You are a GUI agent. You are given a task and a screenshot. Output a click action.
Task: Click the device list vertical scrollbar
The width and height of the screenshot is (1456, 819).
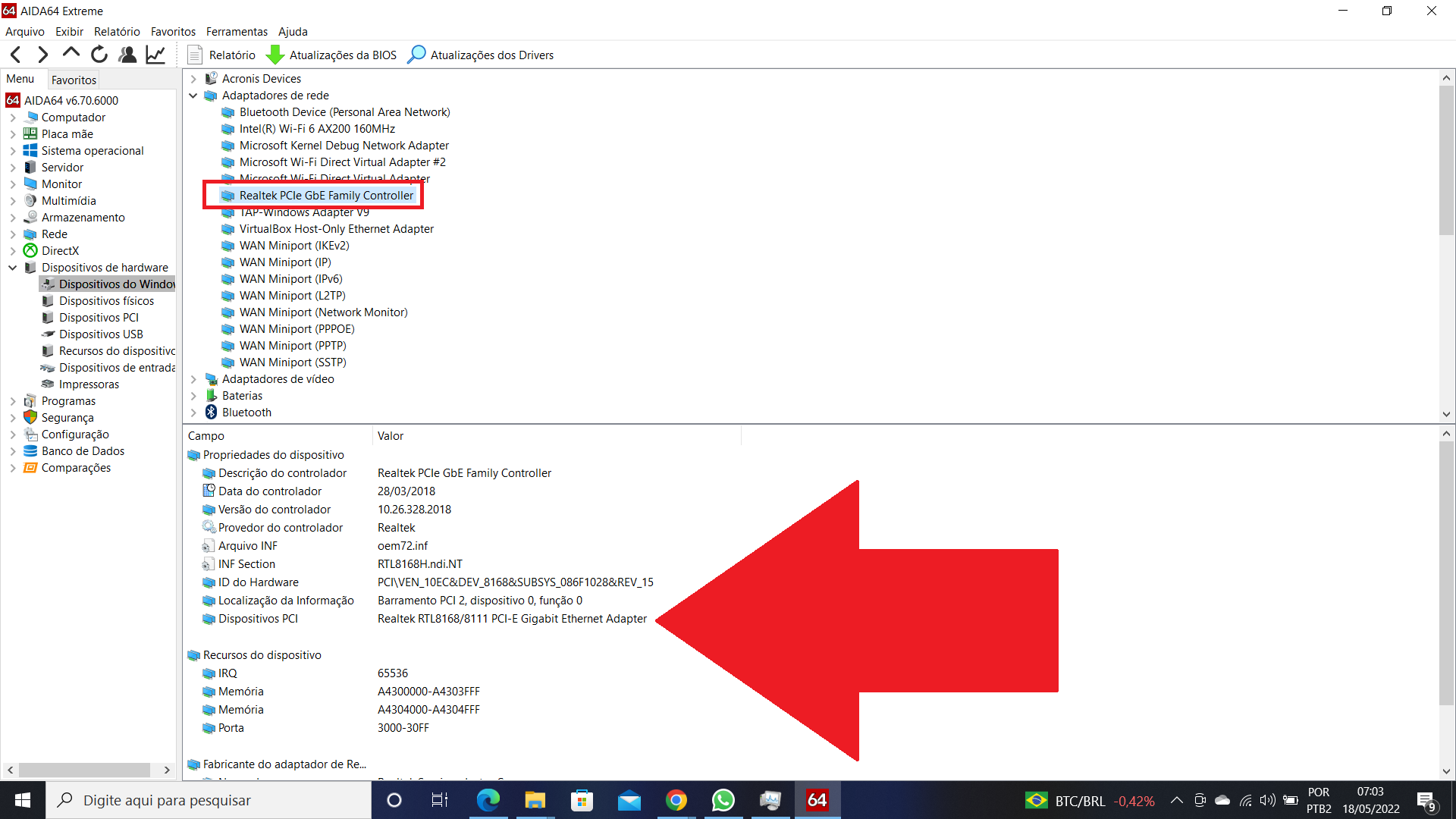point(1446,159)
